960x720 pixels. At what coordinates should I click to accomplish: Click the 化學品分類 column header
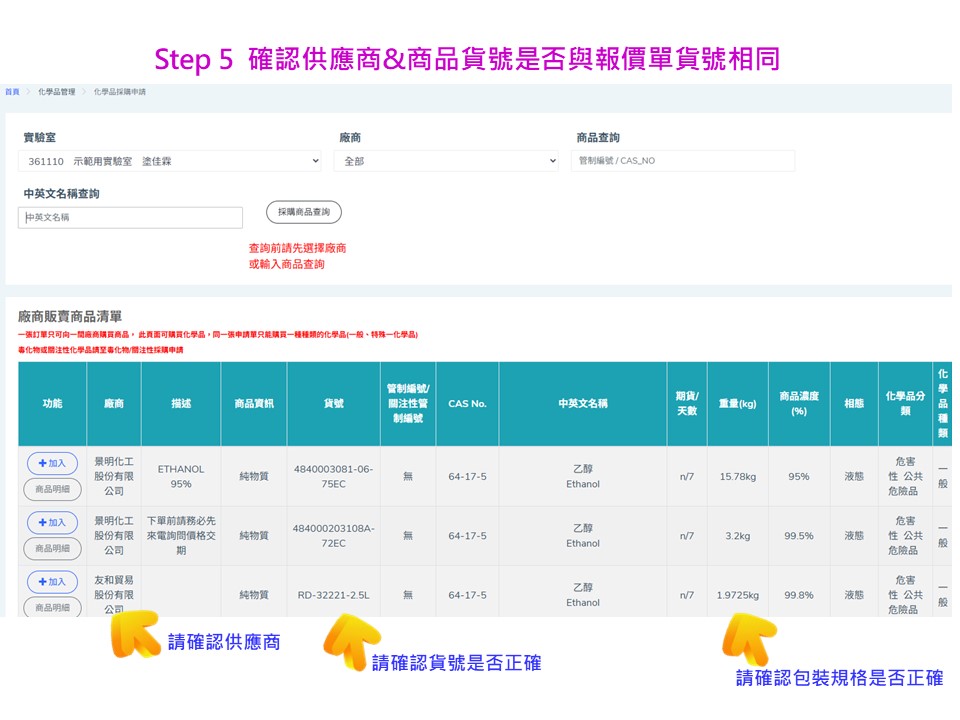pos(905,403)
